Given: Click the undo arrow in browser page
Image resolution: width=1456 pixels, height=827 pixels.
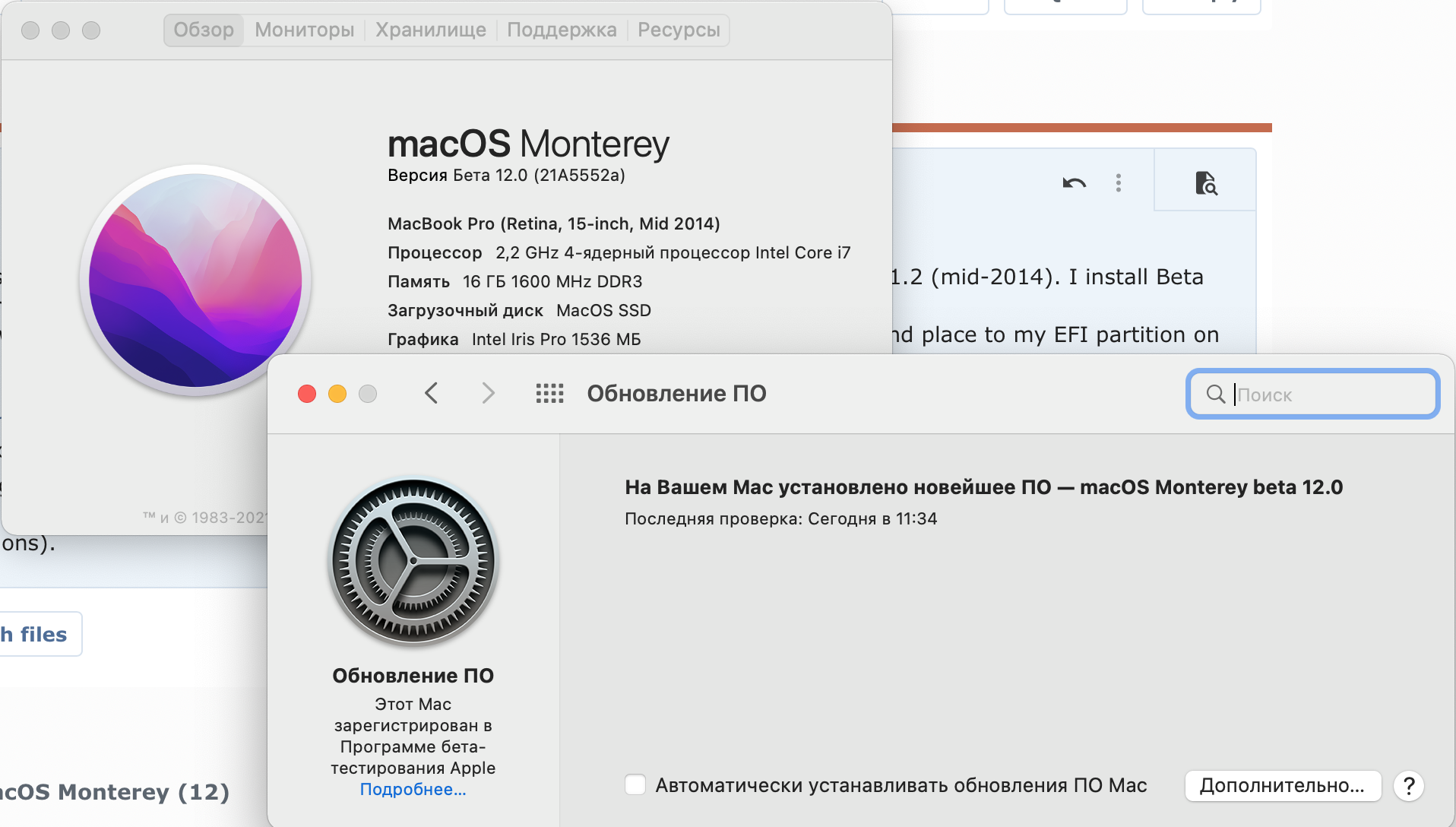Looking at the screenshot, I should point(1074,183).
